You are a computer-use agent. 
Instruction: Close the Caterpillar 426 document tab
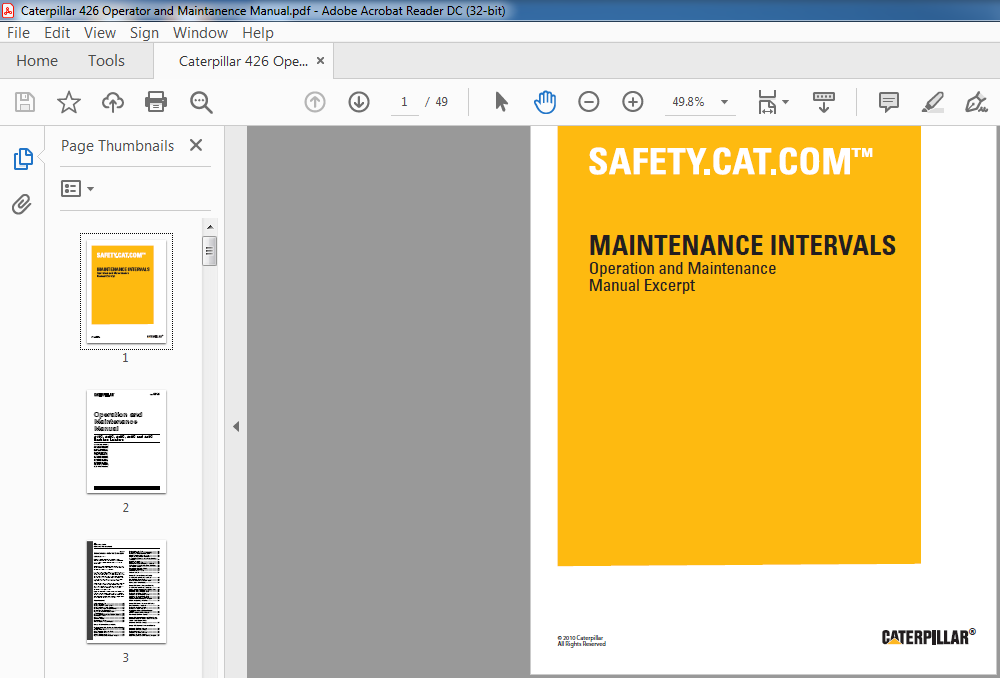tap(321, 61)
